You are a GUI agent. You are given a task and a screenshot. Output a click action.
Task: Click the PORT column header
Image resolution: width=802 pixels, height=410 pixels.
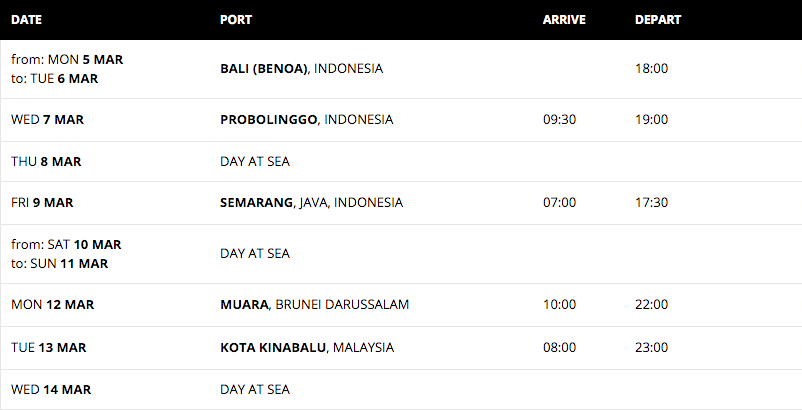pos(236,20)
